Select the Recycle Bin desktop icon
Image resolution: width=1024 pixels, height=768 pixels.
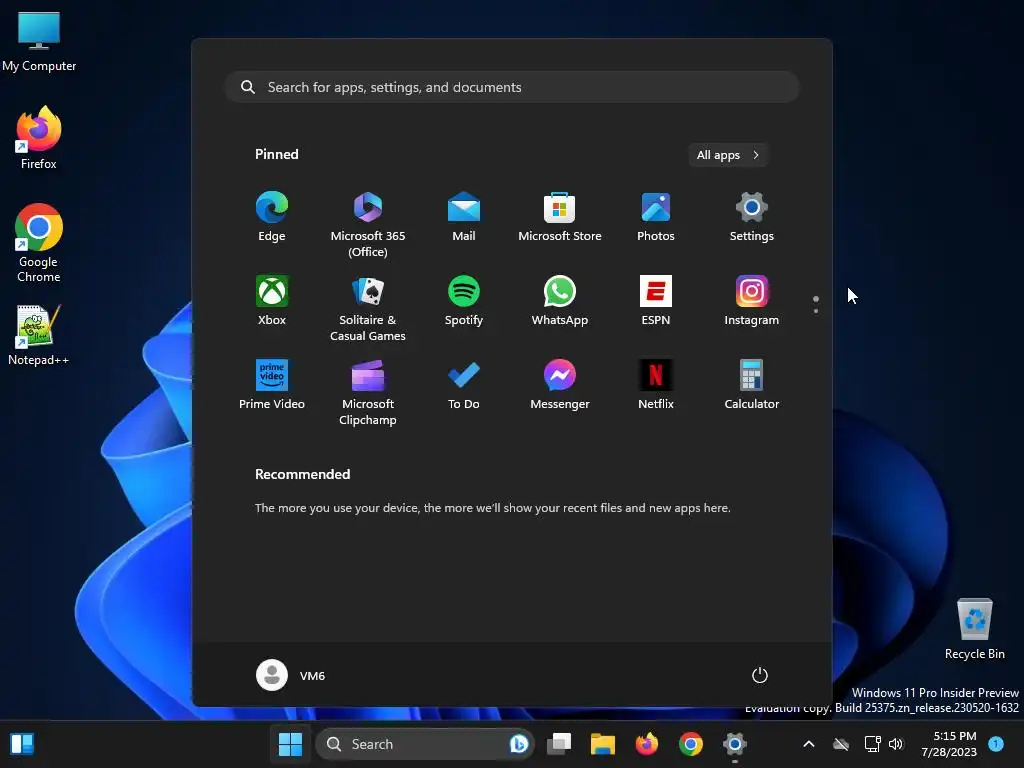click(x=974, y=629)
